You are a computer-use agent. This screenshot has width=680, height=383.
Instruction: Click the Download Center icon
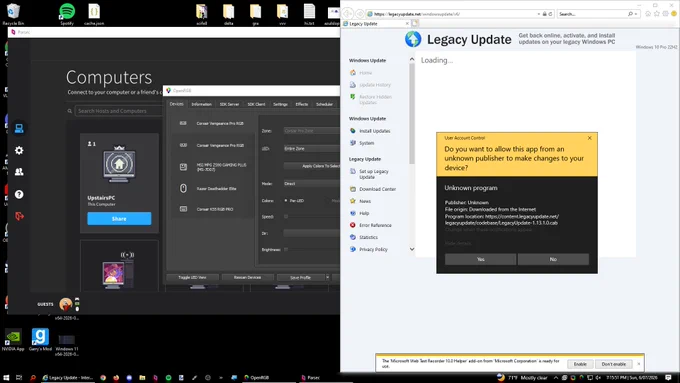[353, 189]
